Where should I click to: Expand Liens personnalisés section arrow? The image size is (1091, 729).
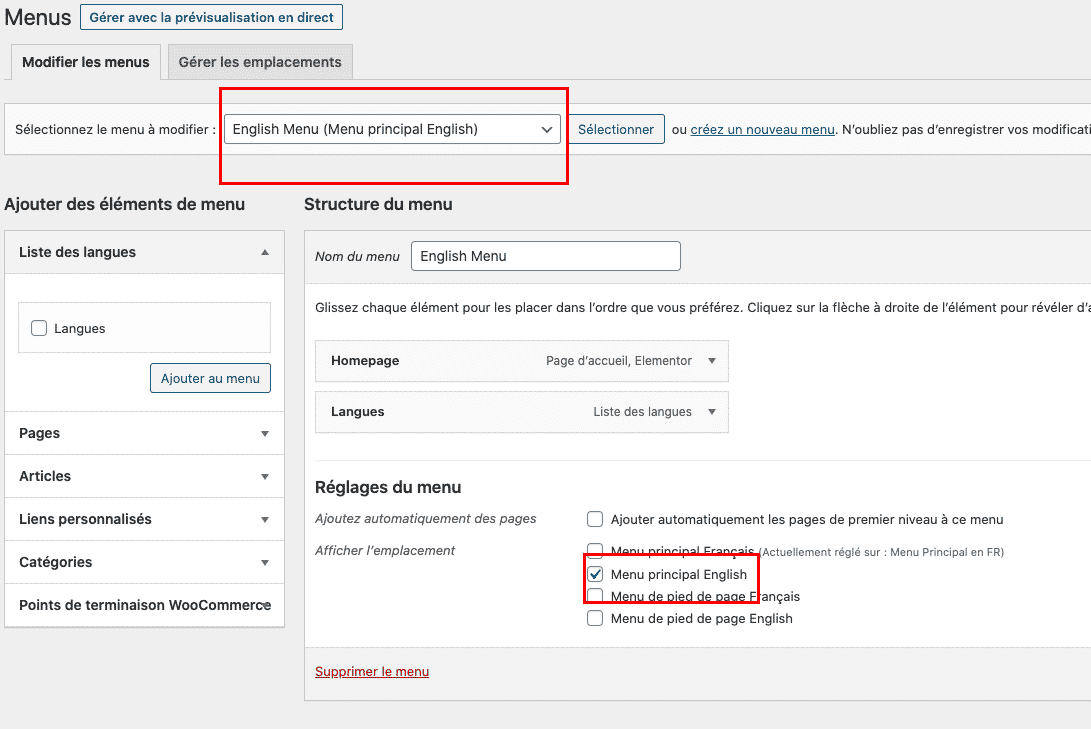pyautogui.click(x=265, y=520)
